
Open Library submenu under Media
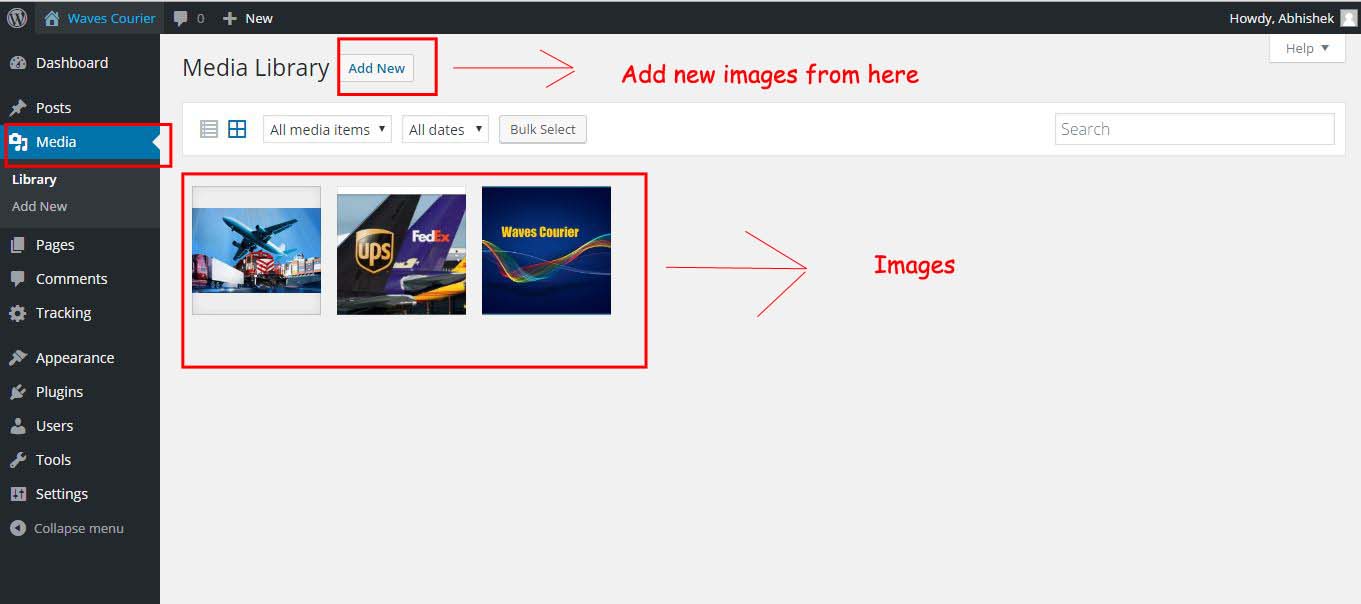pos(34,180)
